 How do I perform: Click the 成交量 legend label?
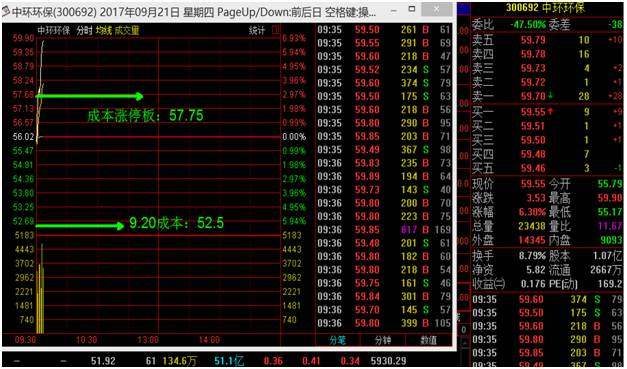tap(127, 30)
